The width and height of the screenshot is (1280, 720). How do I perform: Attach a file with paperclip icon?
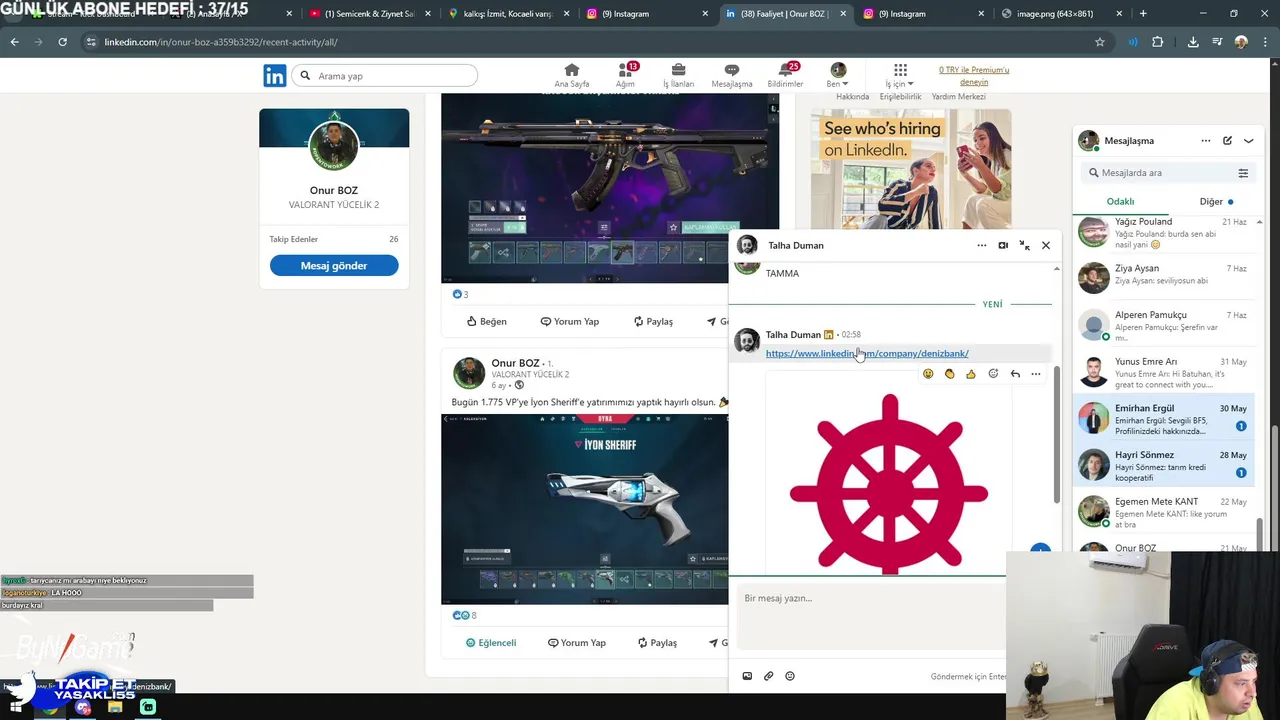tap(769, 676)
